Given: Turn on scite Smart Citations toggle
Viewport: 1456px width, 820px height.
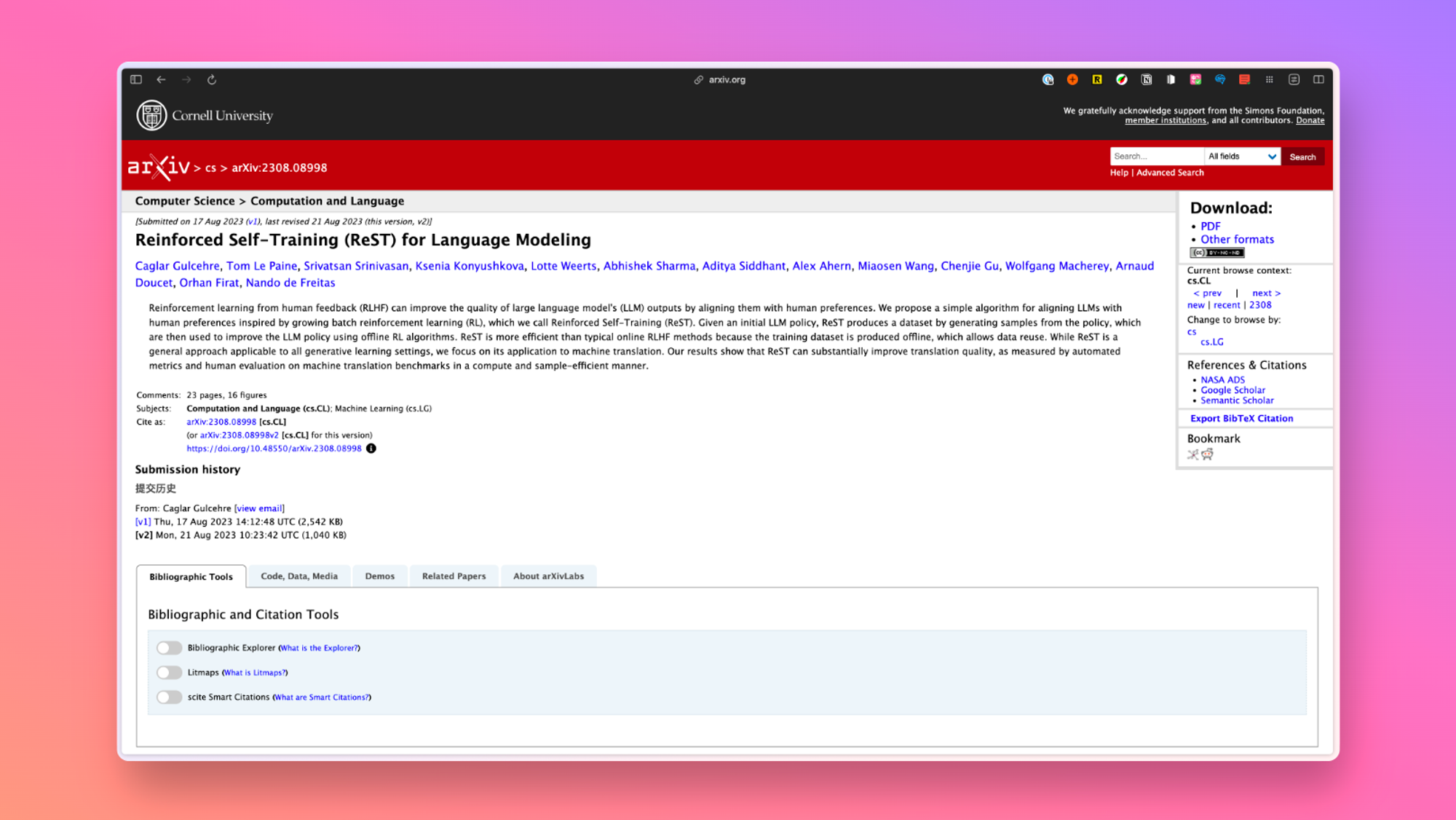Looking at the screenshot, I should click(x=169, y=697).
